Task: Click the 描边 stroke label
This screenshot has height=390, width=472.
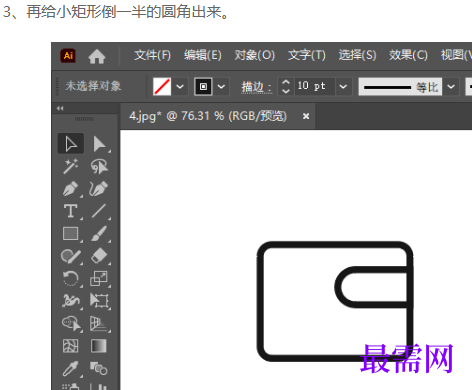Action: click(x=256, y=87)
